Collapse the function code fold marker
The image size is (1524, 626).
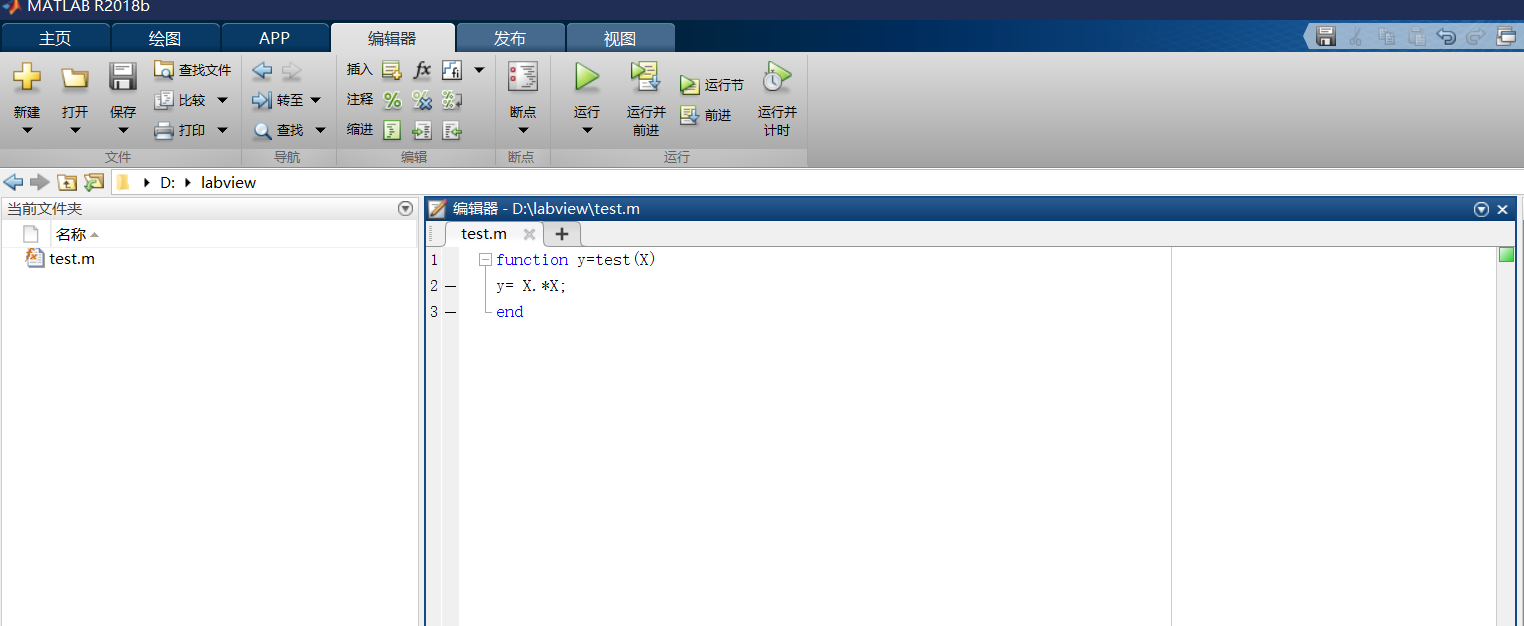(x=485, y=260)
